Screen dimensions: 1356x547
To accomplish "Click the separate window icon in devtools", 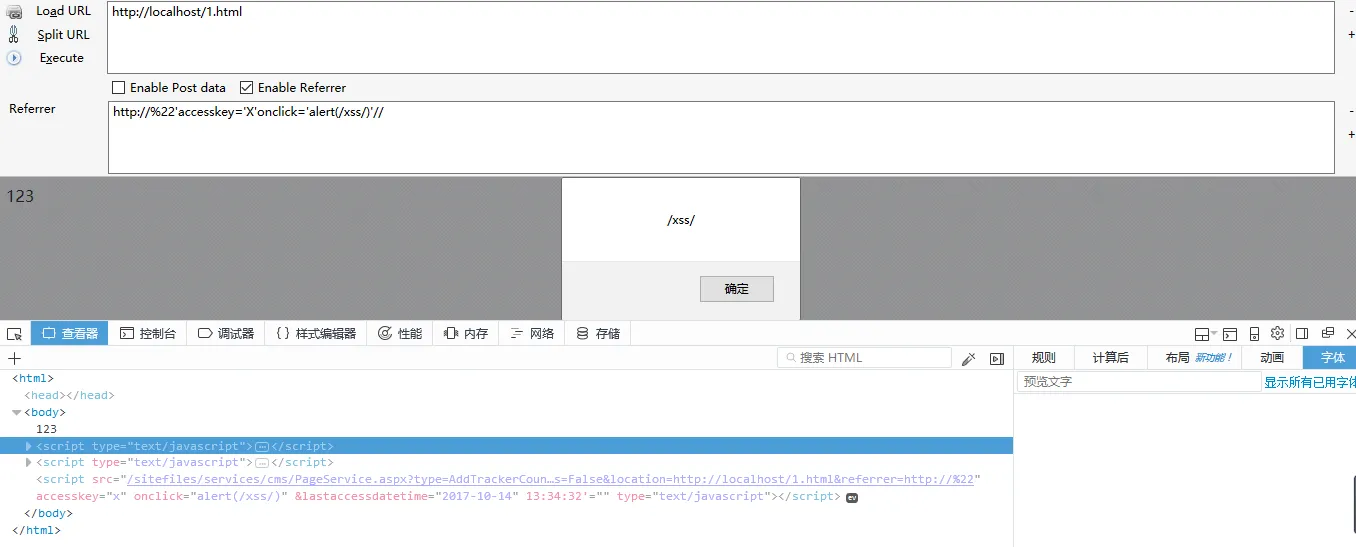I will [1328, 334].
